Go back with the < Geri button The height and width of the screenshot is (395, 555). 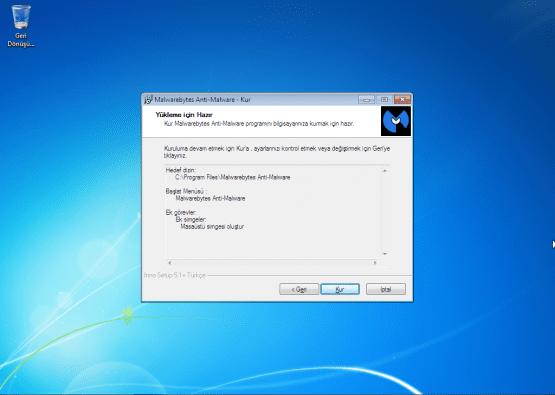click(x=299, y=289)
